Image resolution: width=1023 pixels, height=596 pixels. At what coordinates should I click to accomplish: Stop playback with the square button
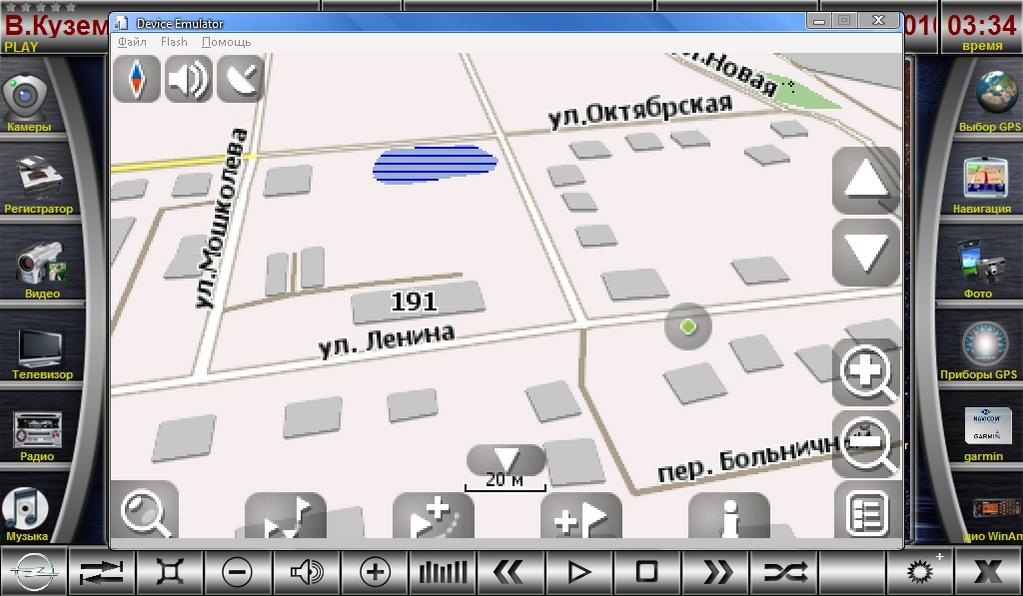coord(647,572)
